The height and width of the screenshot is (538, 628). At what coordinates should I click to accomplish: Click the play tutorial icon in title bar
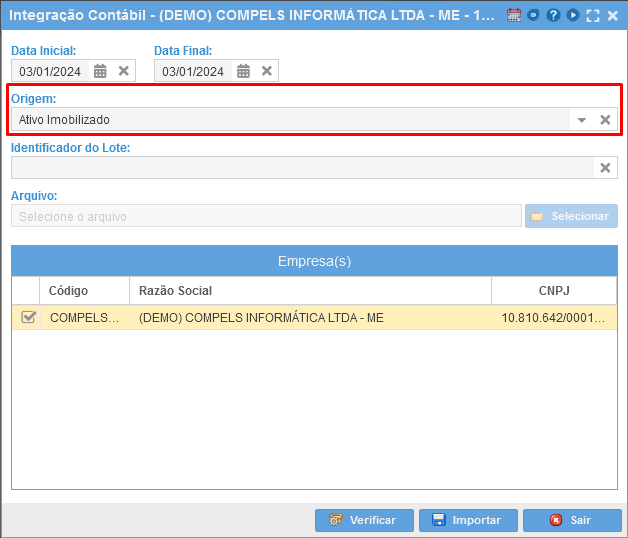[x=573, y=15]
